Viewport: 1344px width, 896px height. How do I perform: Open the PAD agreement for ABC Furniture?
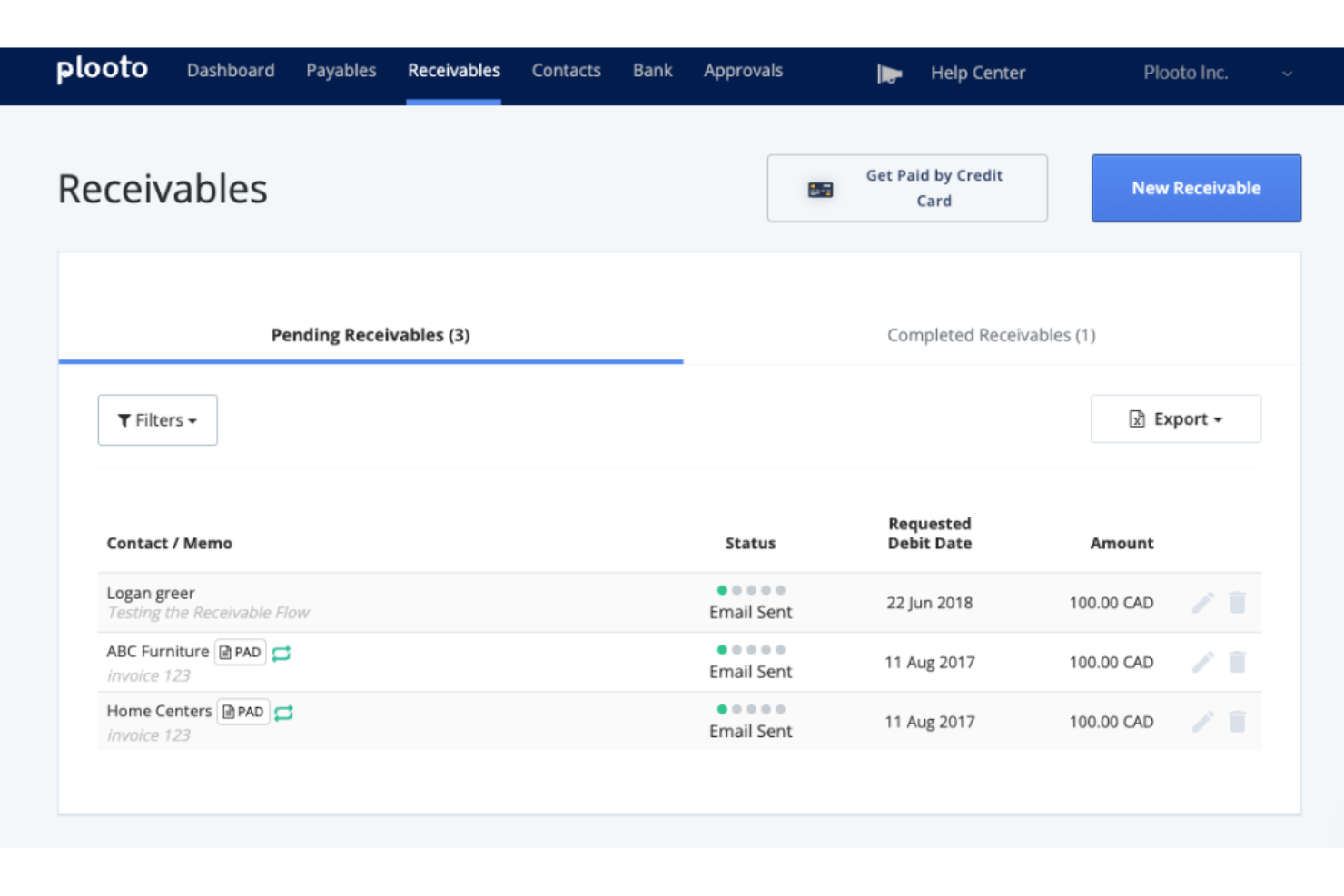(x=240, y=652)
